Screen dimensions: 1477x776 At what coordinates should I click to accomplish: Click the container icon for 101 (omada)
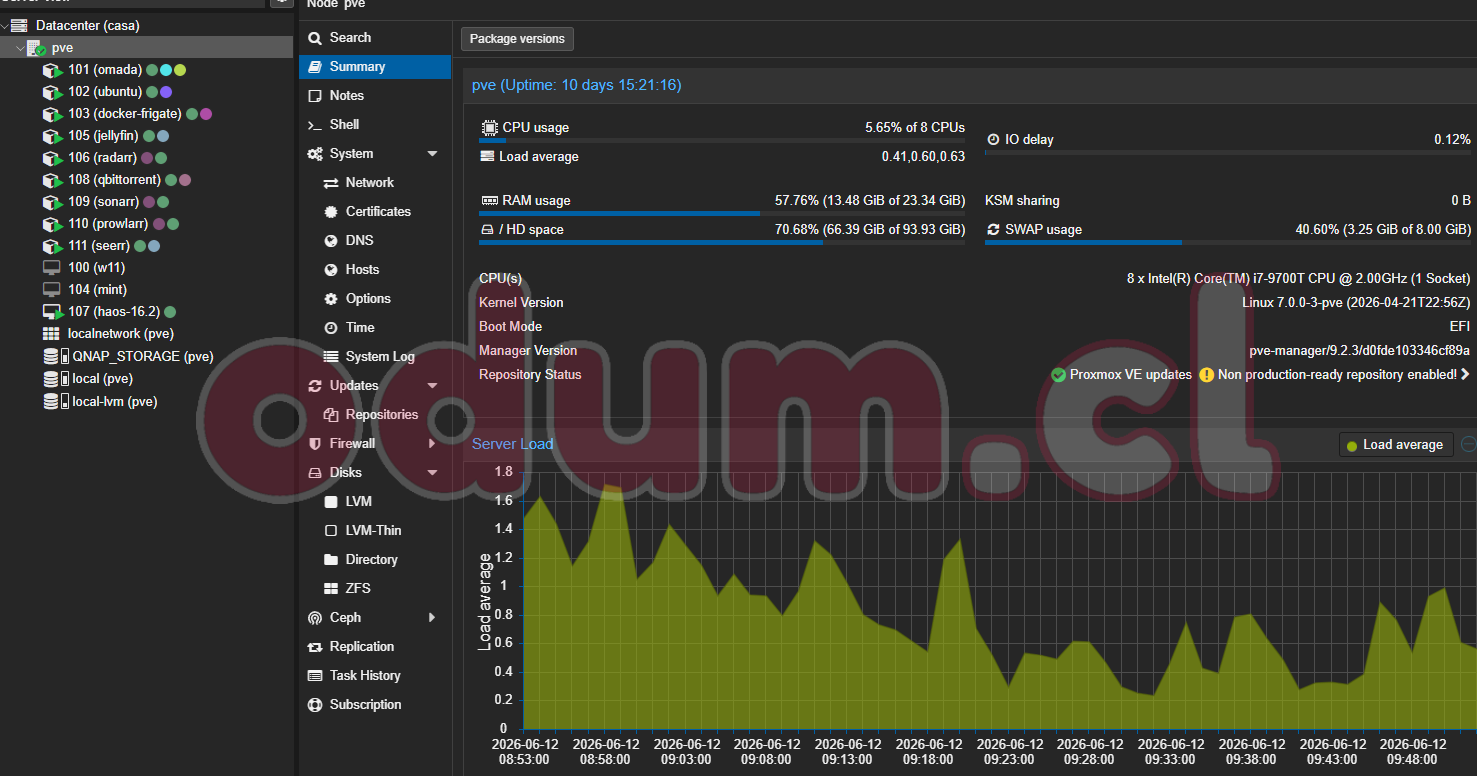(52, 71)
